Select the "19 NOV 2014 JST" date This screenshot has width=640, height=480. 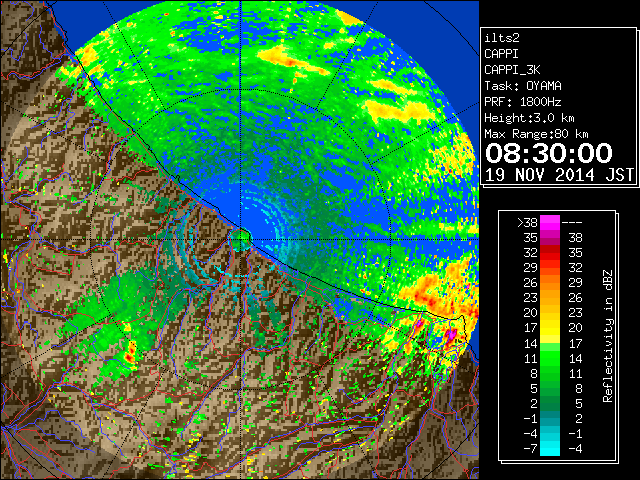[x=559, y=175]
